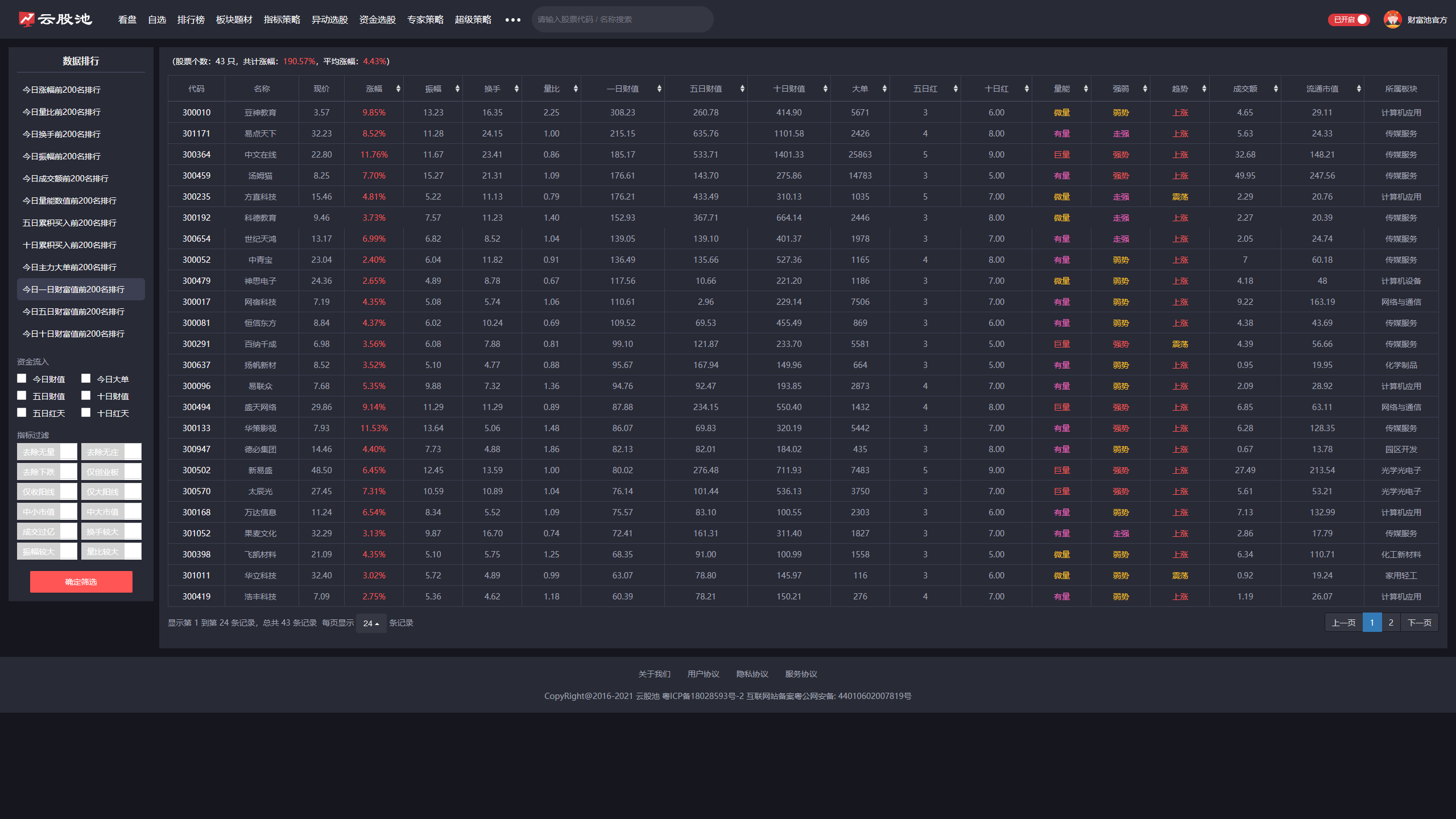The width and height of the screenshot is (1456, 819).
Task: Click stock code 301052 row
Action: (x=196, y=533)
